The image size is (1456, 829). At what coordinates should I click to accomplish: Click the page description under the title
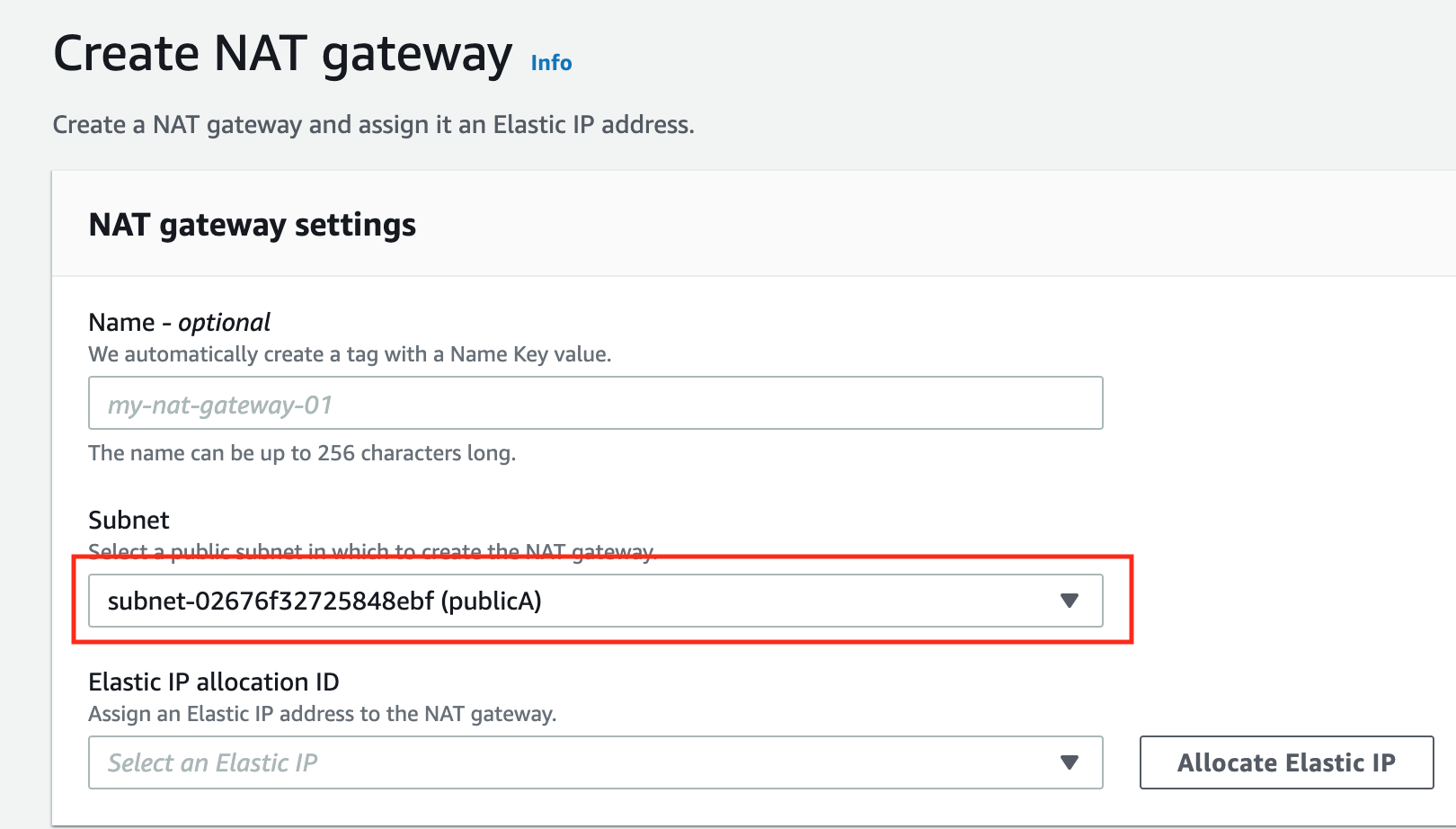pyautogui.click(x=373, y=124)
